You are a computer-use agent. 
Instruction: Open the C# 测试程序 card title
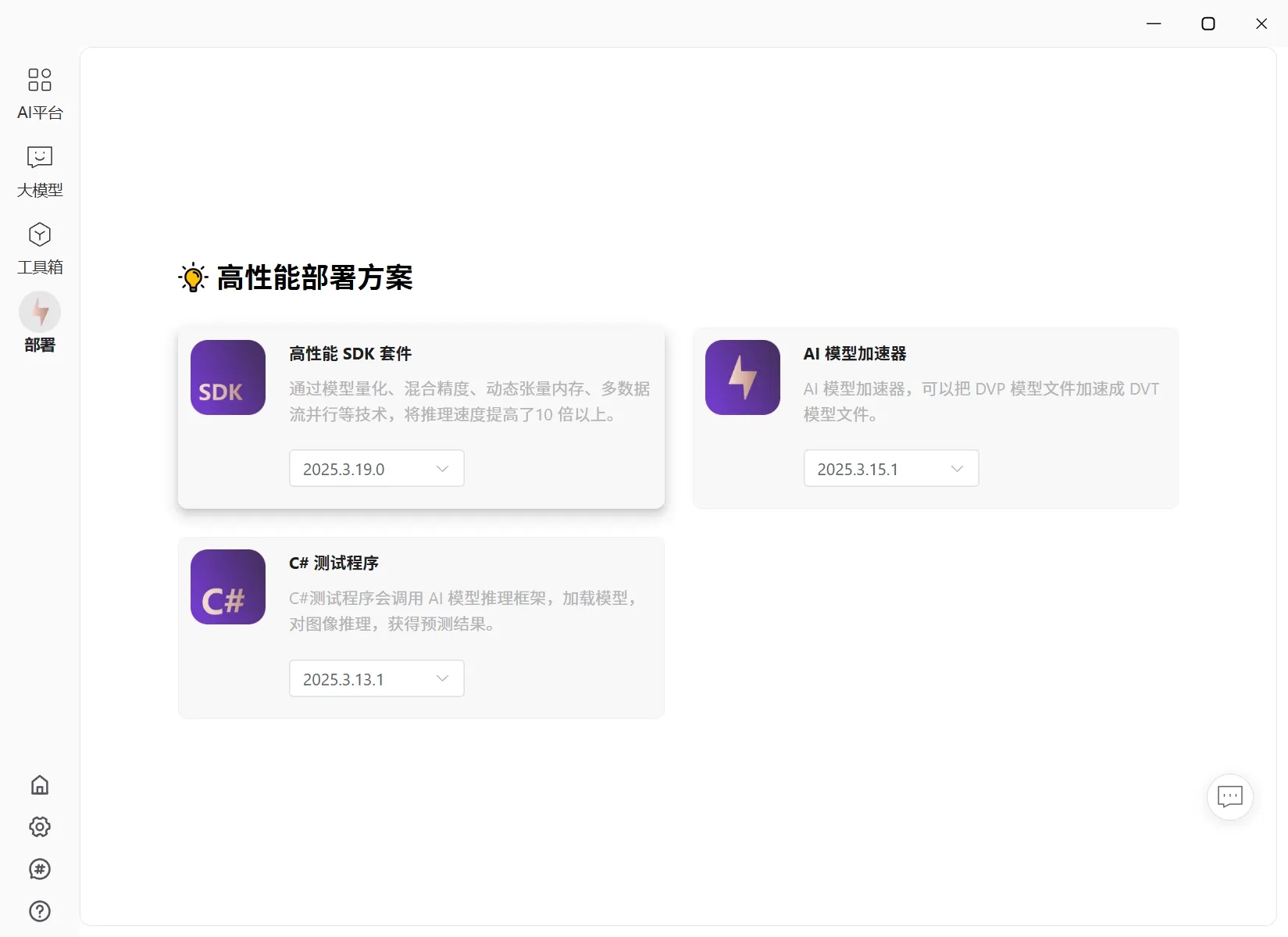[x=334, y=563]
